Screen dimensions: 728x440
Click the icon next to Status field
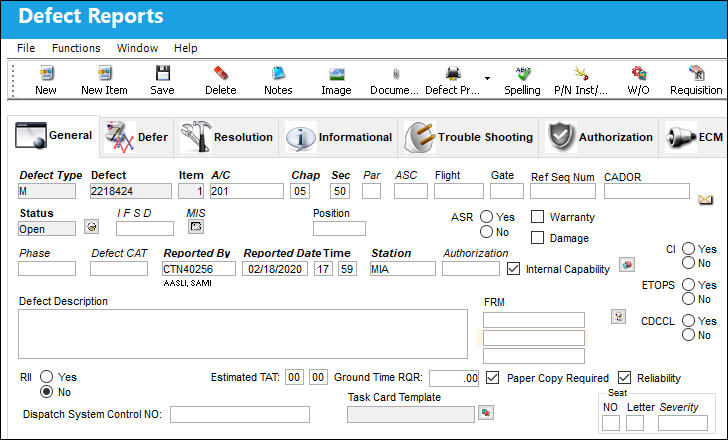tap(91, 226)
